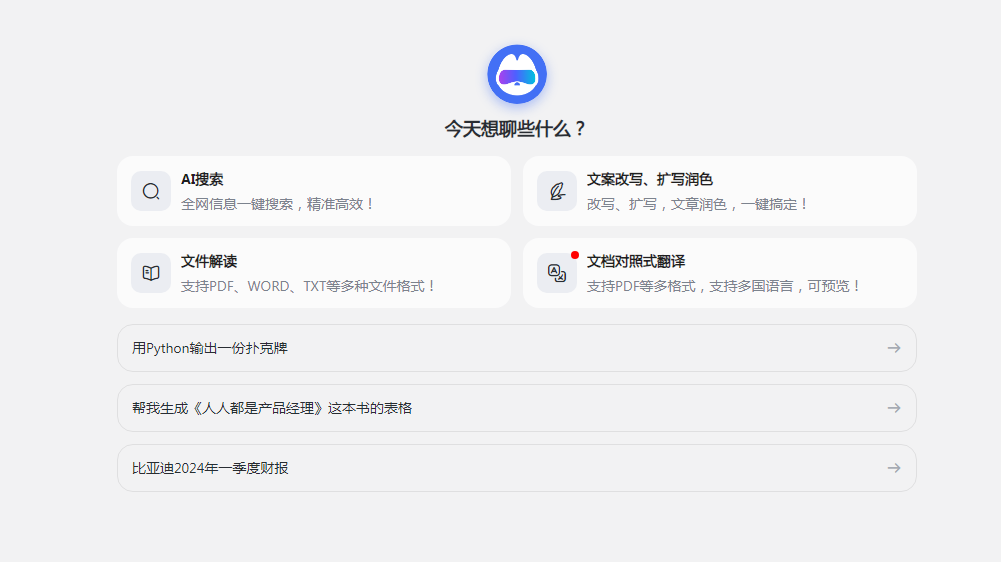The height and width of the screenshot is (562, 1001).
Task: Open the 文件解读 card title
Action: click(209, 262)
